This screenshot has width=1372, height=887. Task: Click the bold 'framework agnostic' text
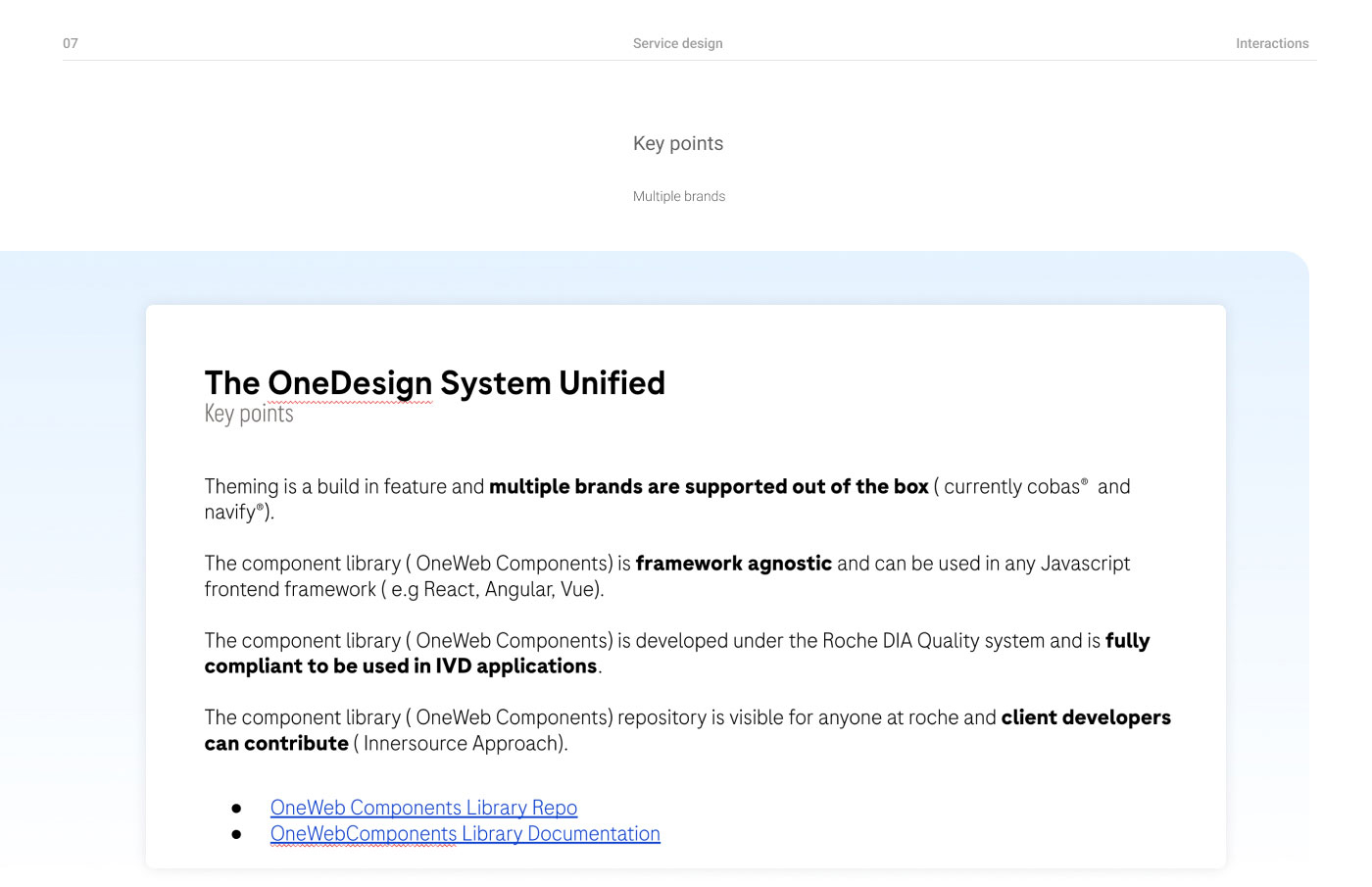(734, 564)
